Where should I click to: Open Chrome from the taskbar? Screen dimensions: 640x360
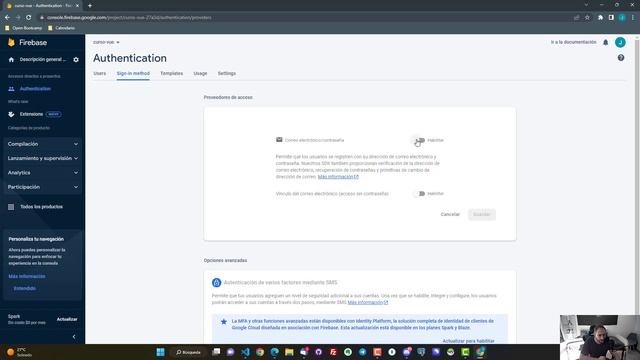click(x=260, y=352)
